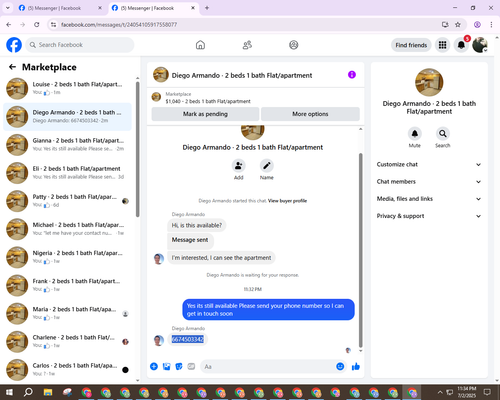Click the chat messages scrollbar

pos(360,250)
